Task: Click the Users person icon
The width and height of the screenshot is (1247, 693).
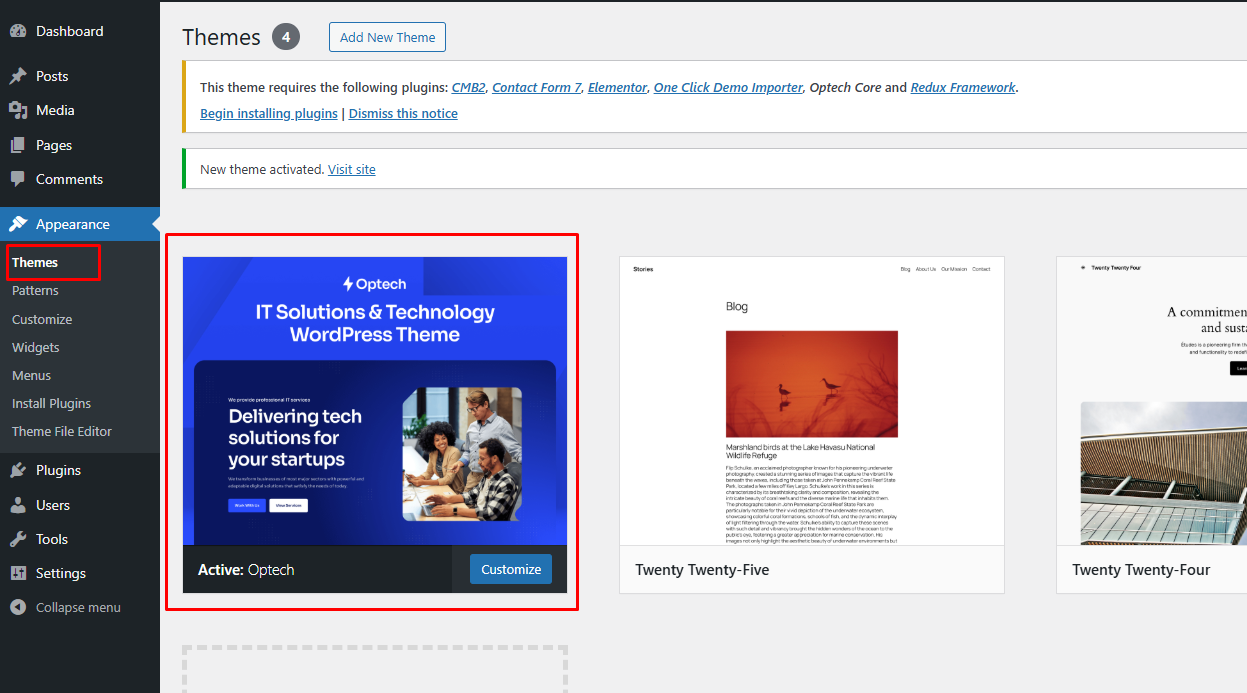Action: pyautogui.click(x=18, y=505)
